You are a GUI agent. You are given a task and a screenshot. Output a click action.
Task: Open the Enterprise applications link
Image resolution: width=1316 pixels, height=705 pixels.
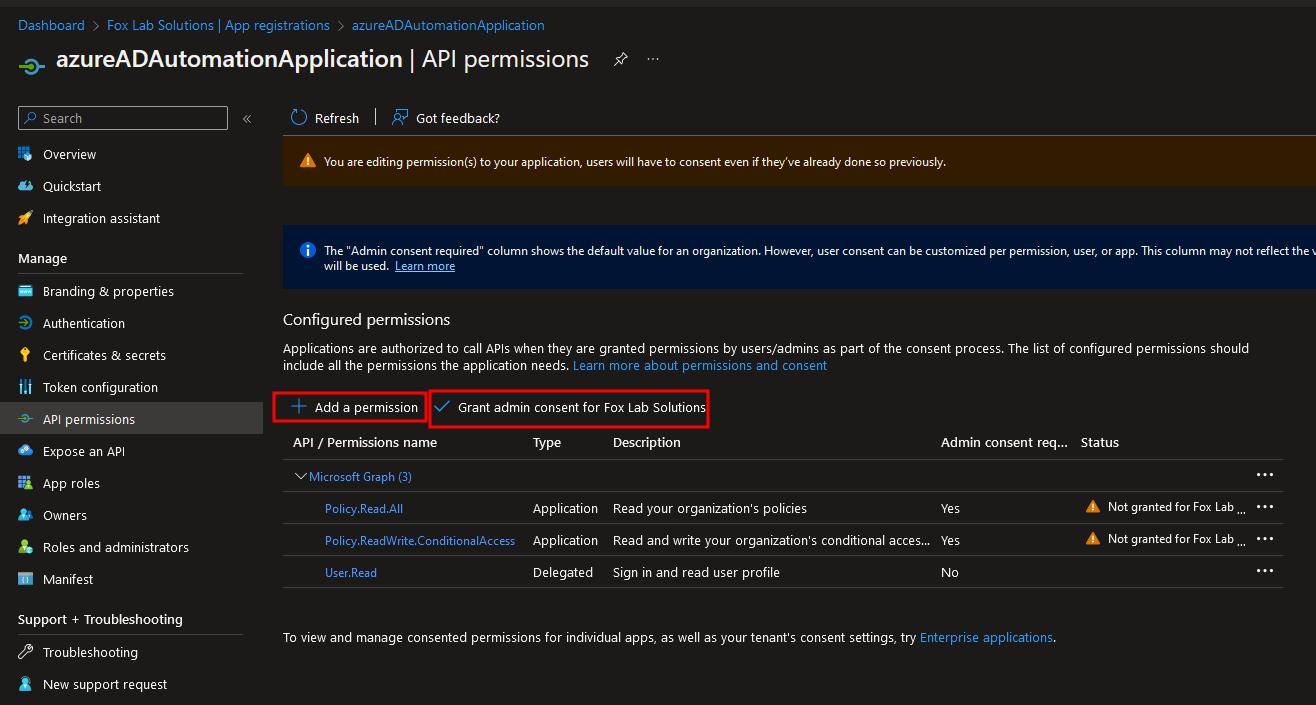point(986,637)
